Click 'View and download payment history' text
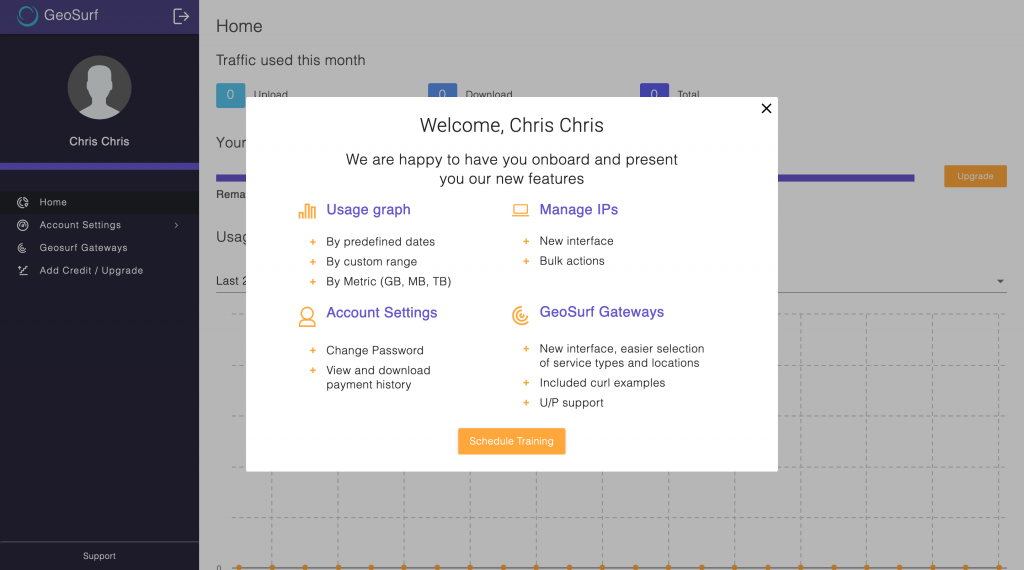 pos(378,377)
